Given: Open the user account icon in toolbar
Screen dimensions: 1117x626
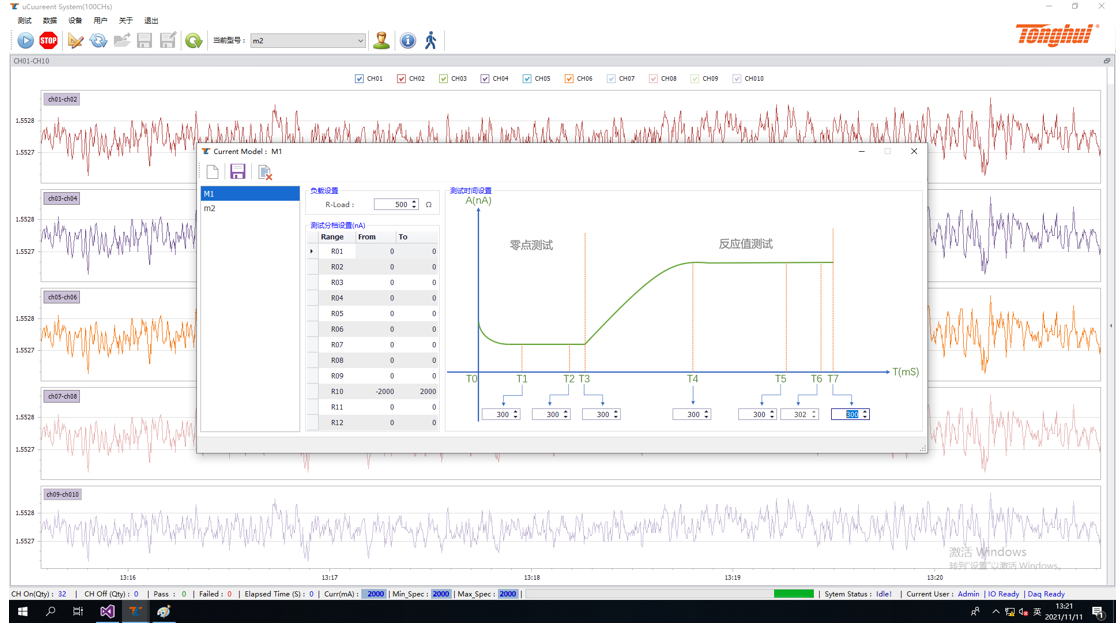Looking at the screenshot, I should (x=381, y=41).
